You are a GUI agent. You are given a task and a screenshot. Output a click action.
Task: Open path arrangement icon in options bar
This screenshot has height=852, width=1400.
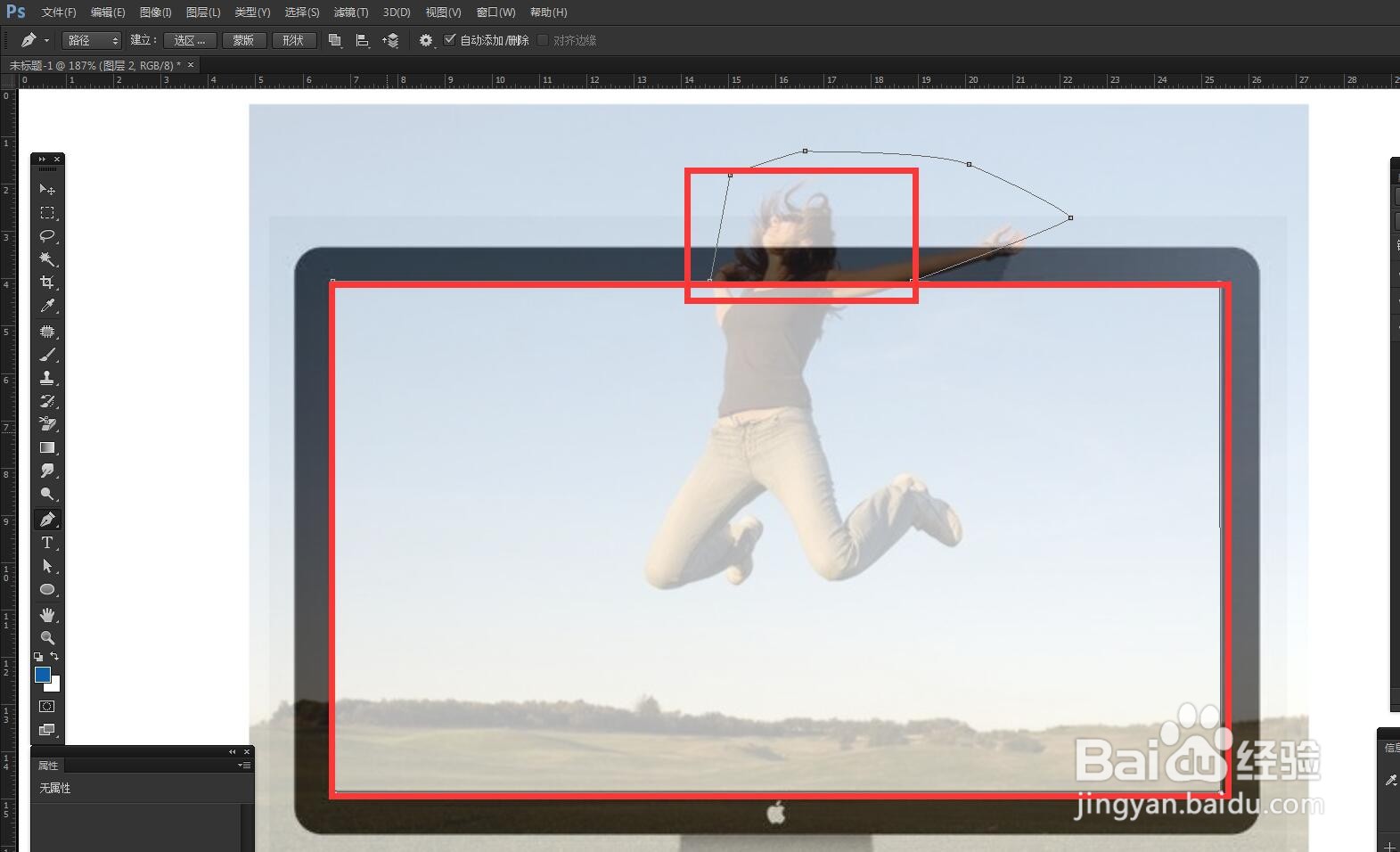tap(390, 40)
